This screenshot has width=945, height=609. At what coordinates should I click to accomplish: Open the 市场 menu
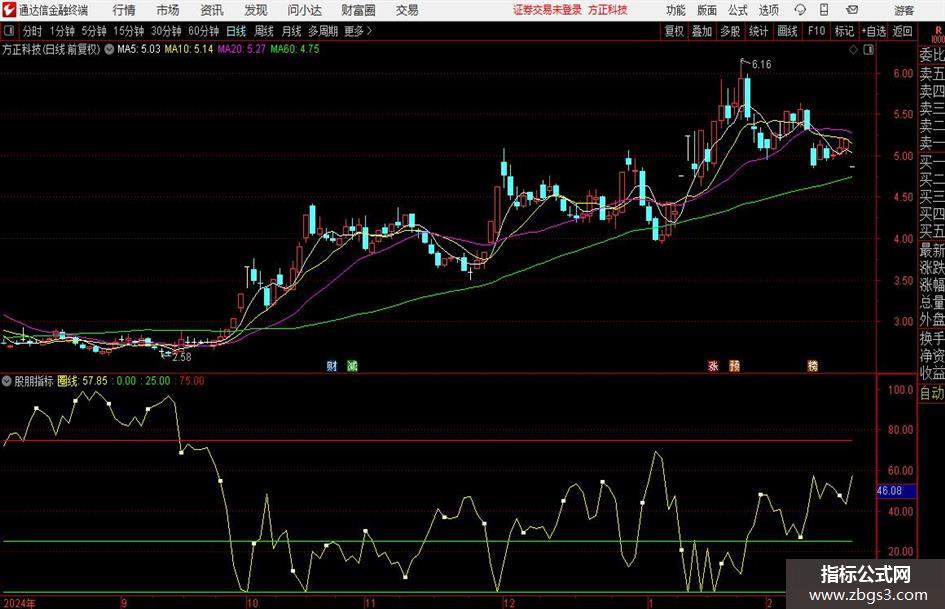pos(168,10)
